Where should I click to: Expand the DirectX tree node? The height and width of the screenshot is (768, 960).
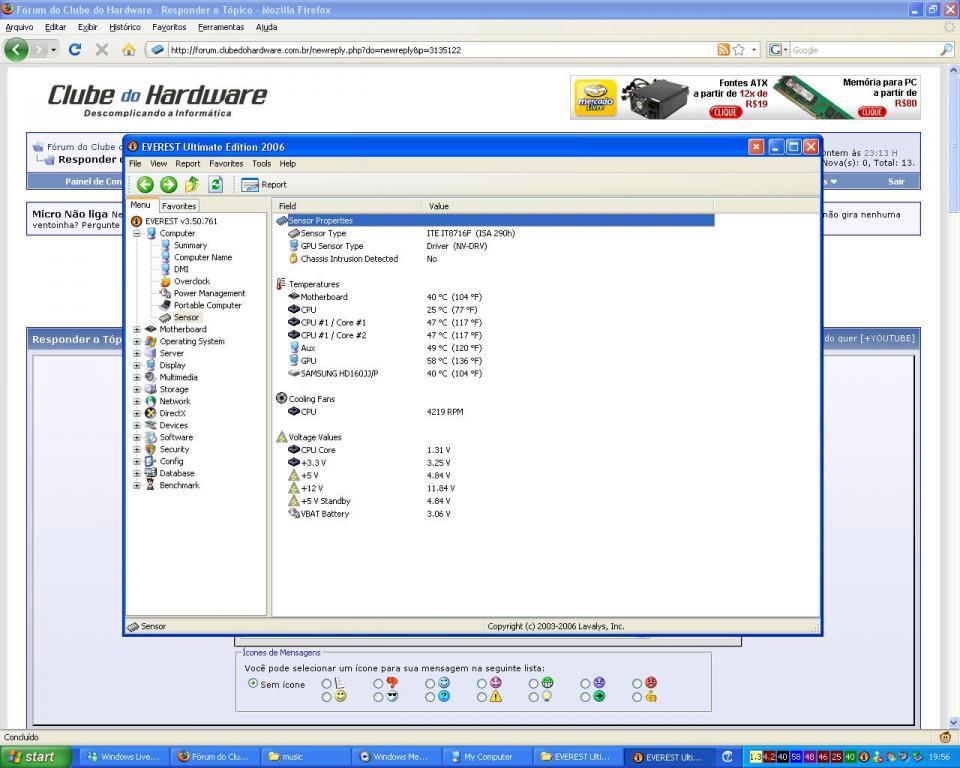point(137,413)
